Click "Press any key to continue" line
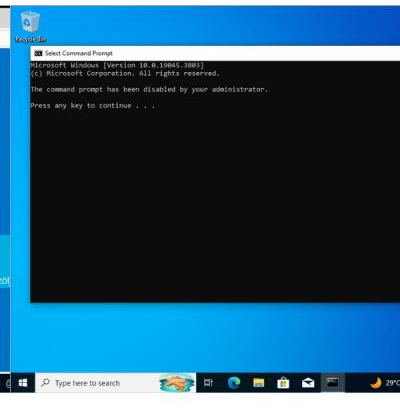 click(x=93, y=106)
